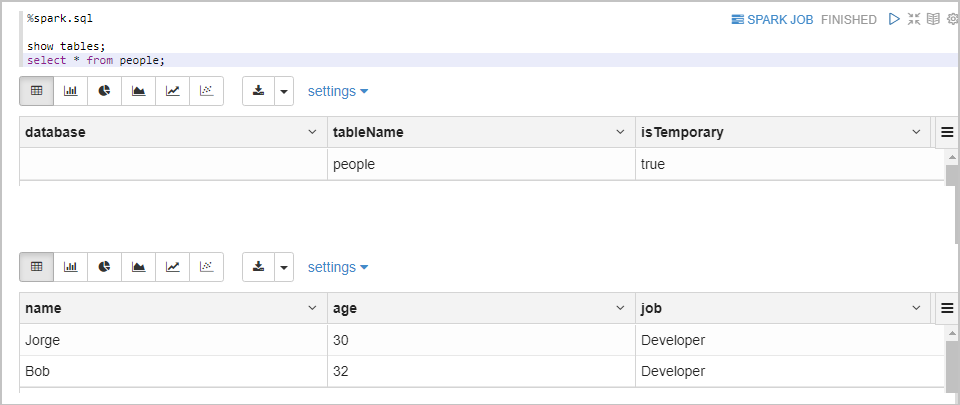Click the people result scrollbar thumb

pos(952,365)
